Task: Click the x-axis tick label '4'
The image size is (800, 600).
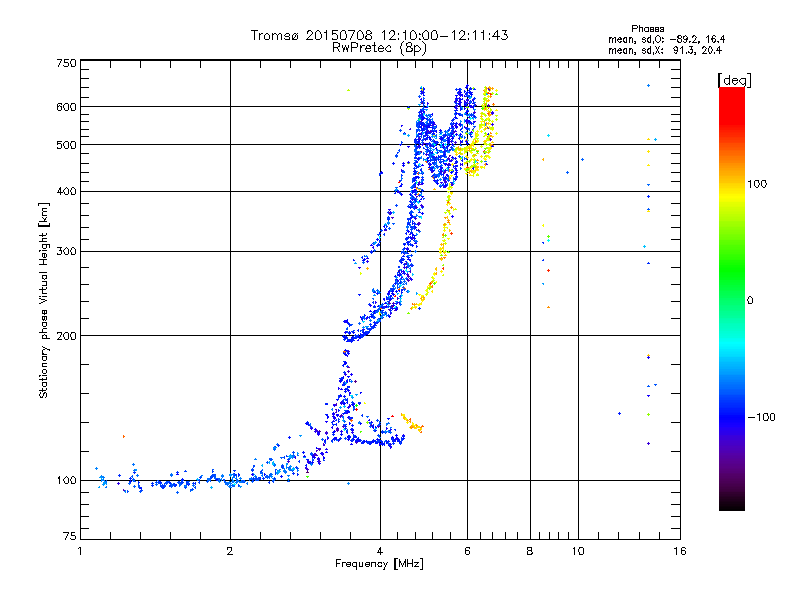Action: tap(380, 551)
